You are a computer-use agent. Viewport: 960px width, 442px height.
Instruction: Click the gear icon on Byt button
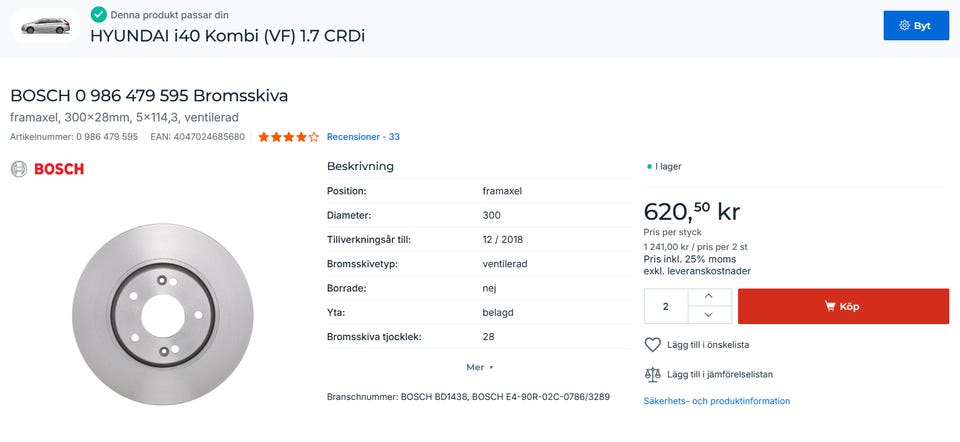click(x=904, y=26)
